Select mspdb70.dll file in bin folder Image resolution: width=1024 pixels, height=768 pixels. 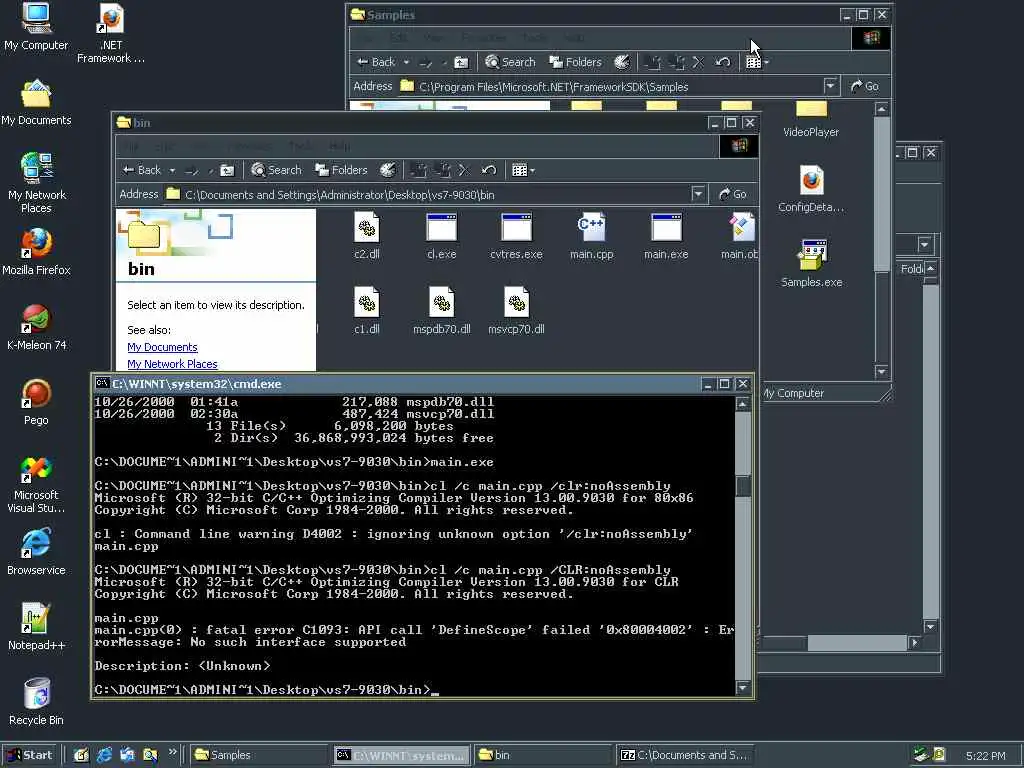(441, 312)
